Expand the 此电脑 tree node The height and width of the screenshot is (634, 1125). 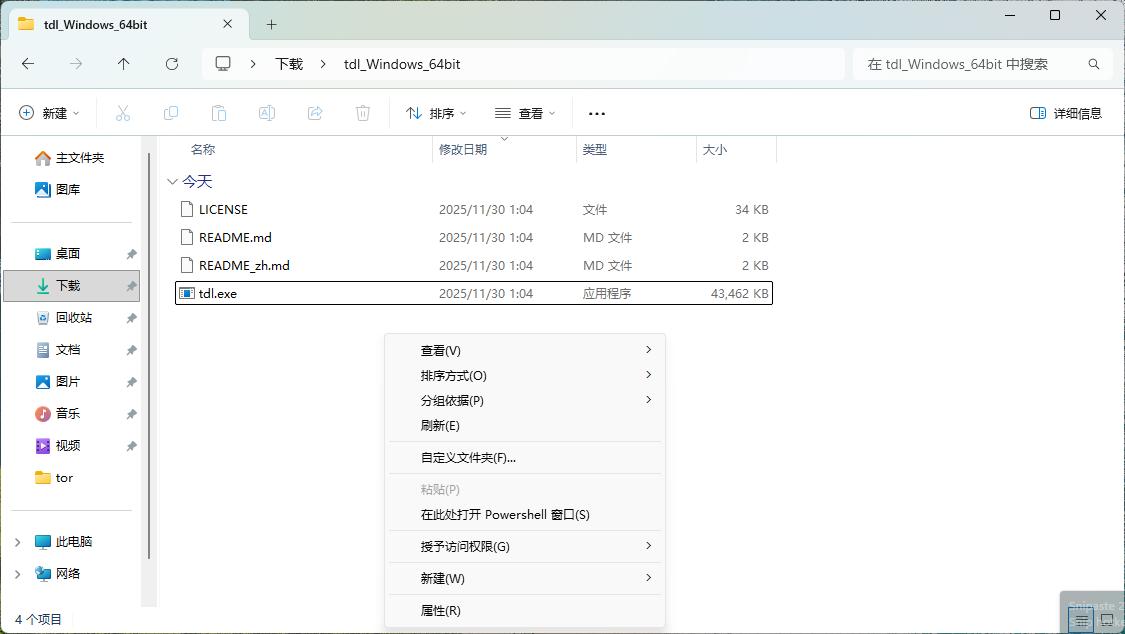tap(18, 542)
